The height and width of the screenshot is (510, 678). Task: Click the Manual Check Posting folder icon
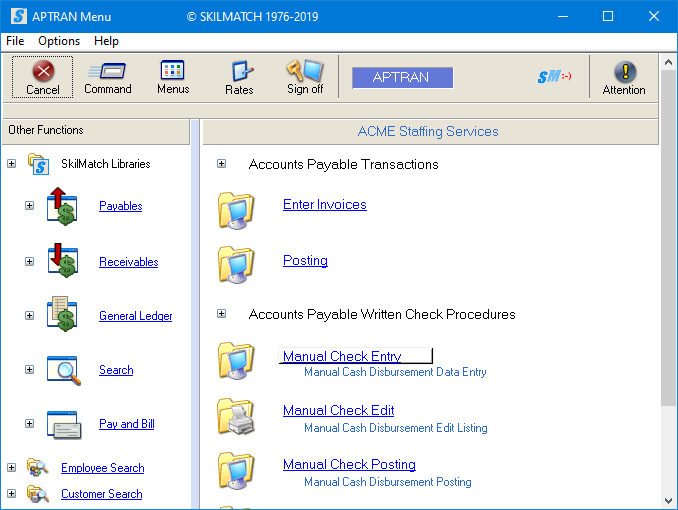236,470
